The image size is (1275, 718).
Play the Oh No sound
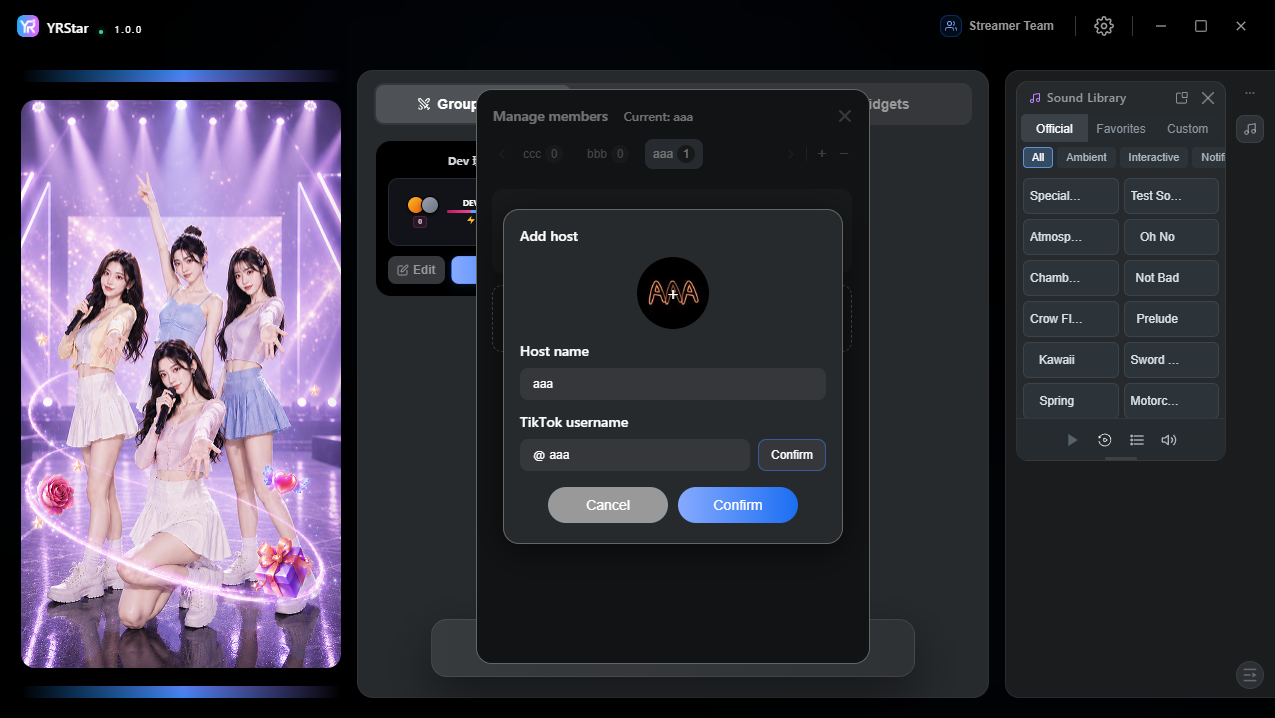pyautogui.click(x=1171, y=237)
